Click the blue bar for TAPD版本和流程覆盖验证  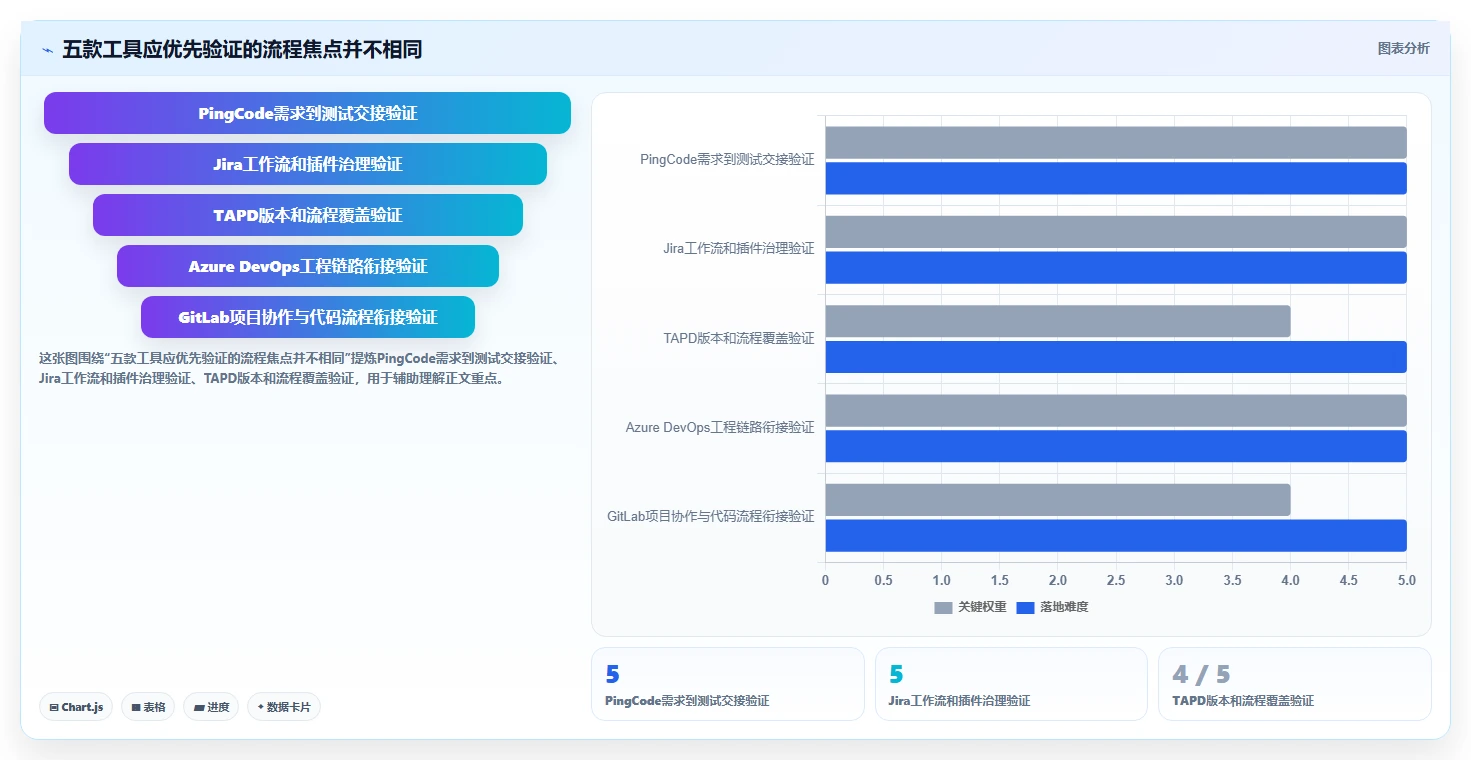1116,357
